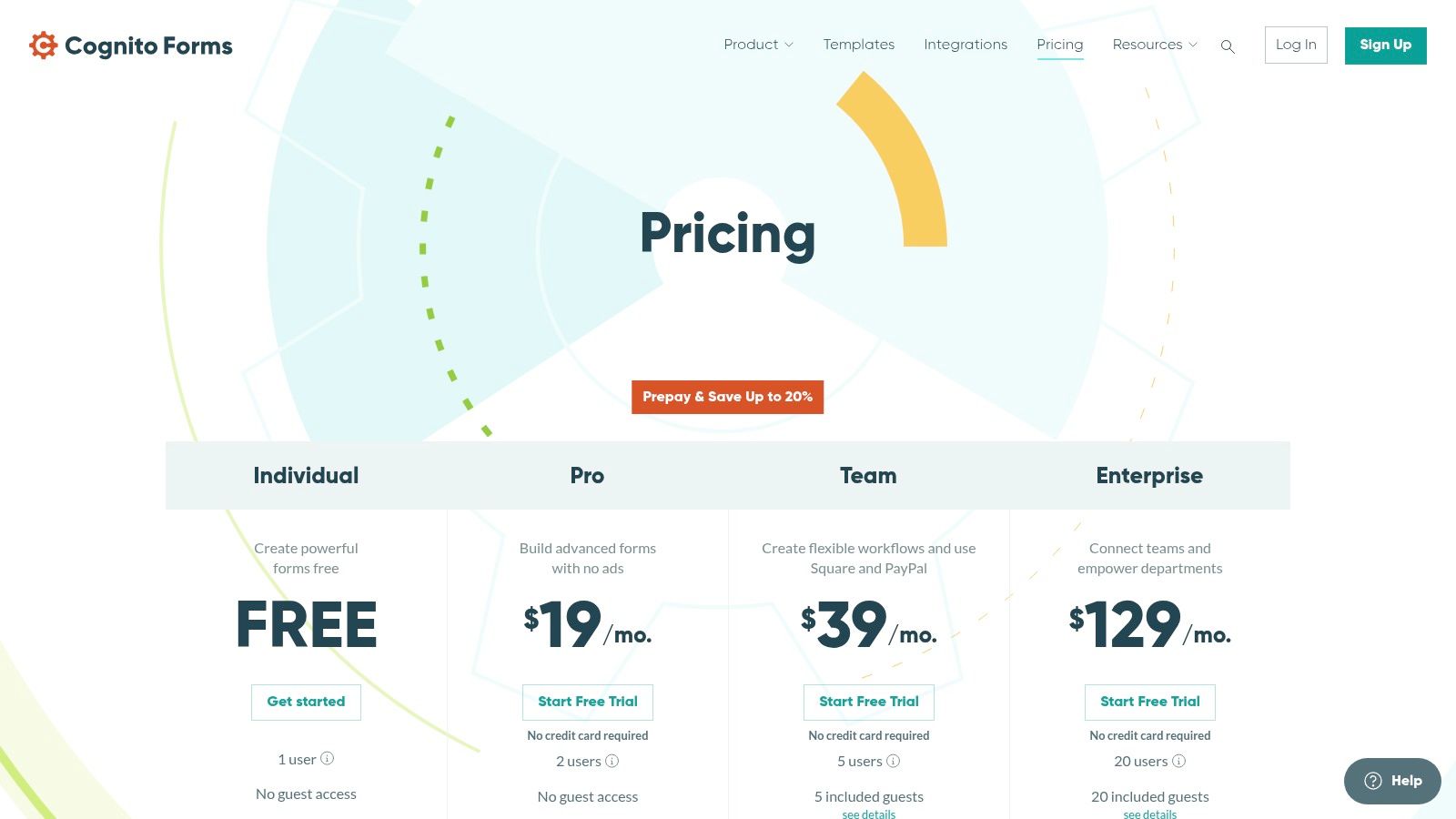Open the site search magnifier icon
The image size is (1456, 819).
[1228, 46]
